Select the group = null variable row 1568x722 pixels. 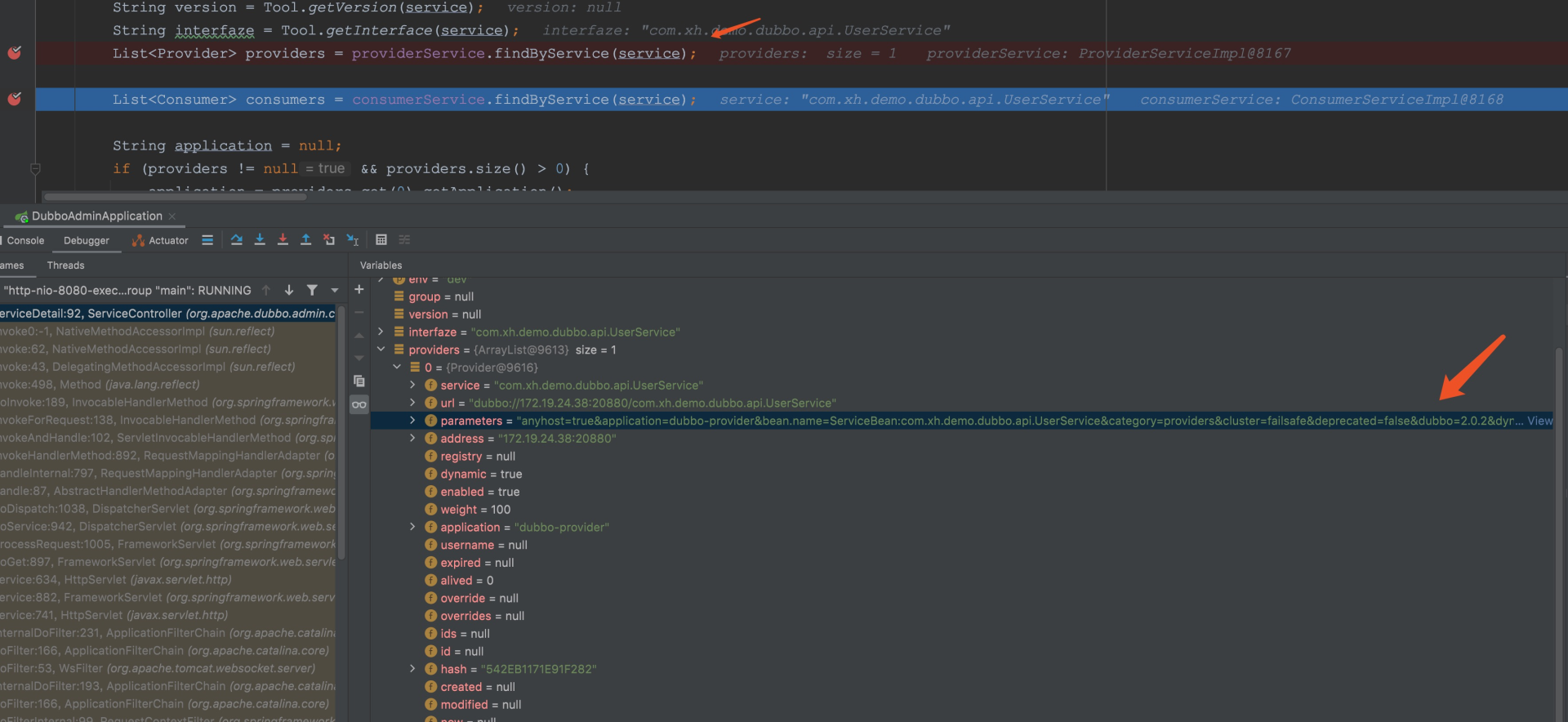(x=962, y=296)
